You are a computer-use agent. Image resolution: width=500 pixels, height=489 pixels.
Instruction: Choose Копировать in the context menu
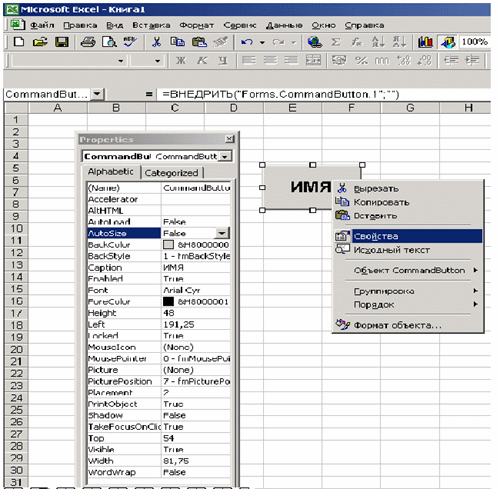tap(409, 202)
